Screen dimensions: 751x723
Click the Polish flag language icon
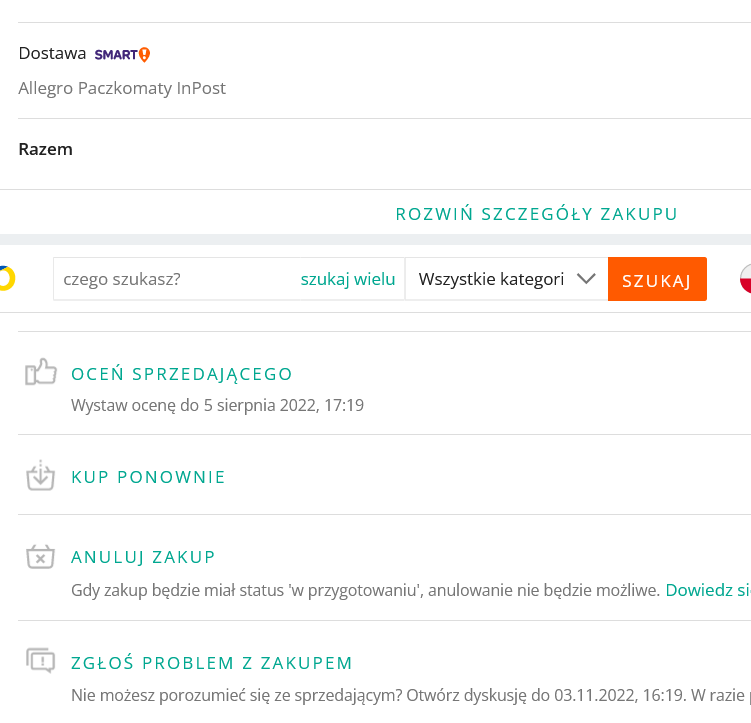(745, 279)
